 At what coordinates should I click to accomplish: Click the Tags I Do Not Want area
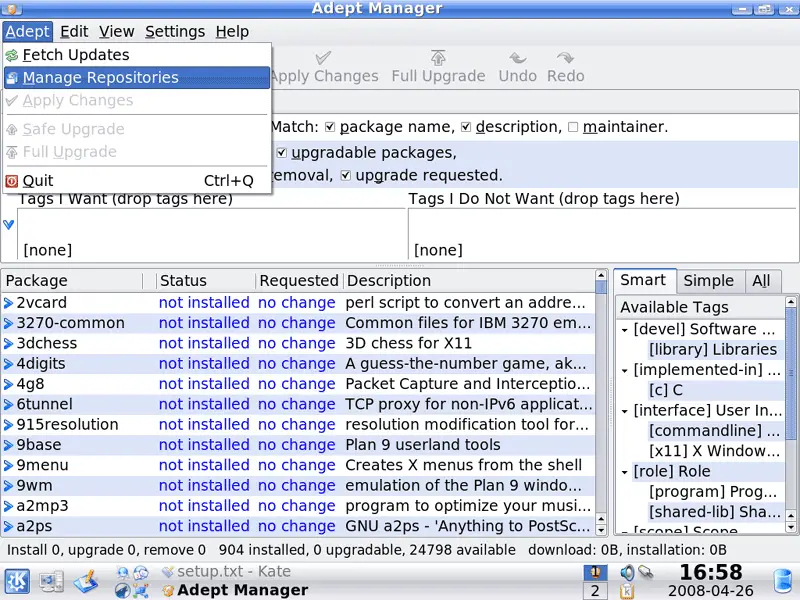602,235
